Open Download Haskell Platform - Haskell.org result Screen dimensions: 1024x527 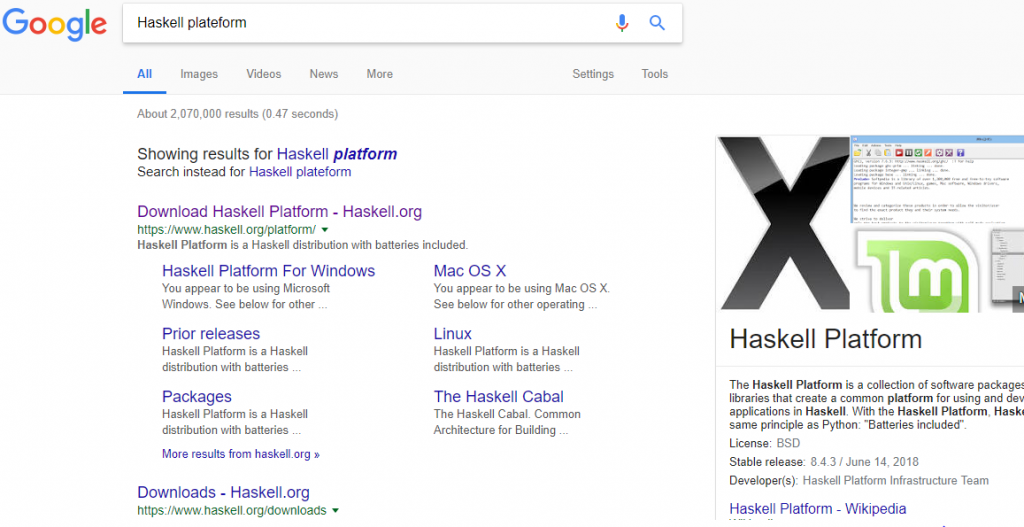[x=280, y=212]
